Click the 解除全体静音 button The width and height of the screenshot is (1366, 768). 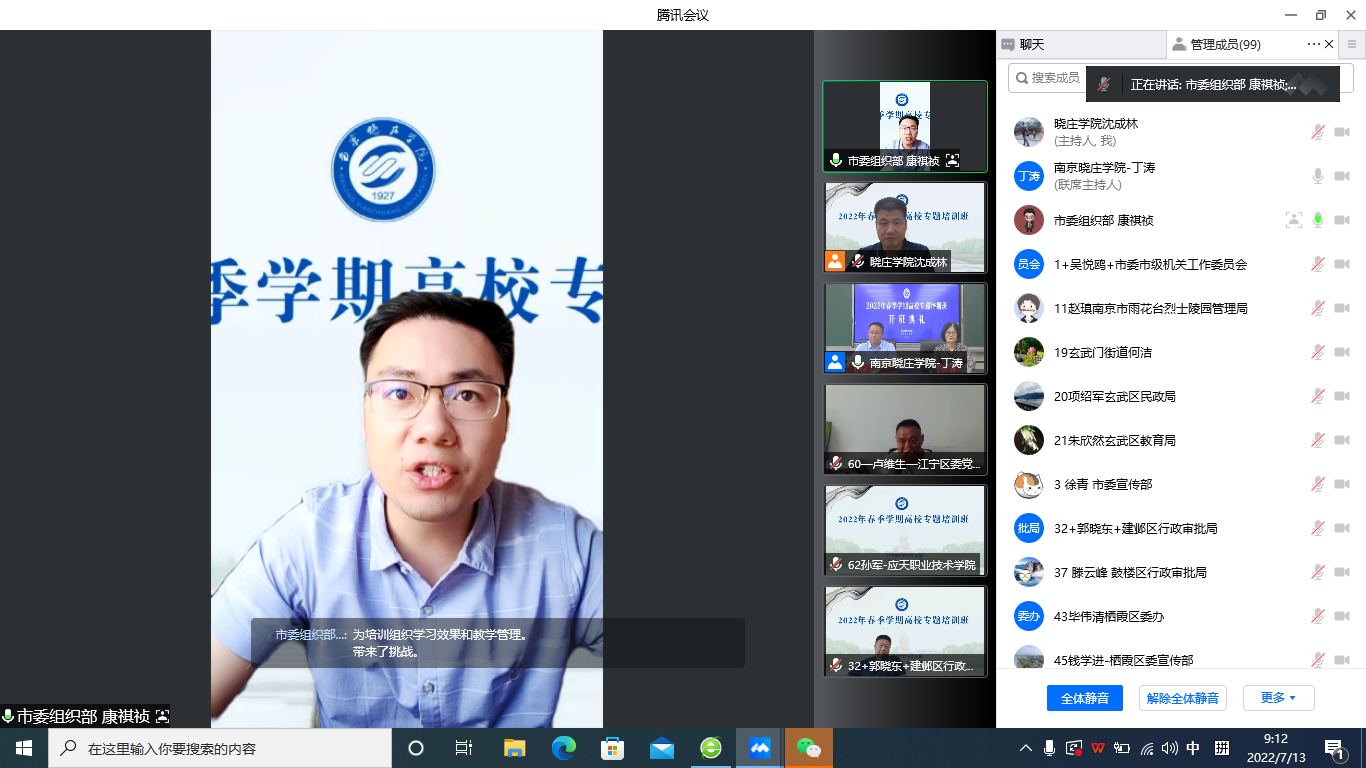coord(1182,698)
